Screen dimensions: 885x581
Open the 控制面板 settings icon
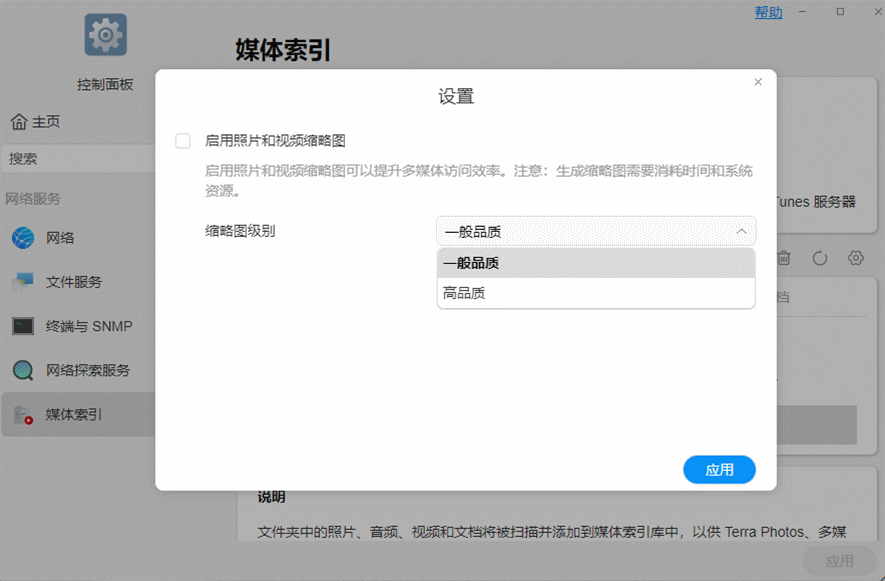[104, 33]
